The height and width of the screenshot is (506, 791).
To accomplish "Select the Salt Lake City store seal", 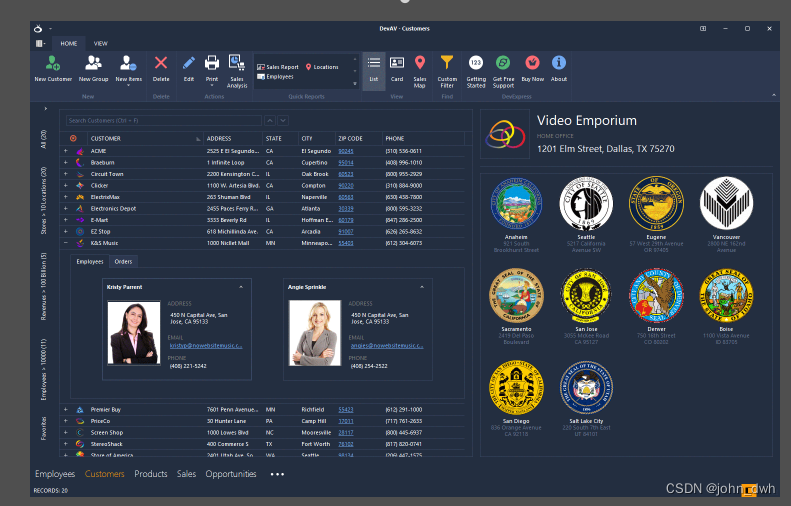I will pos(586,387).
